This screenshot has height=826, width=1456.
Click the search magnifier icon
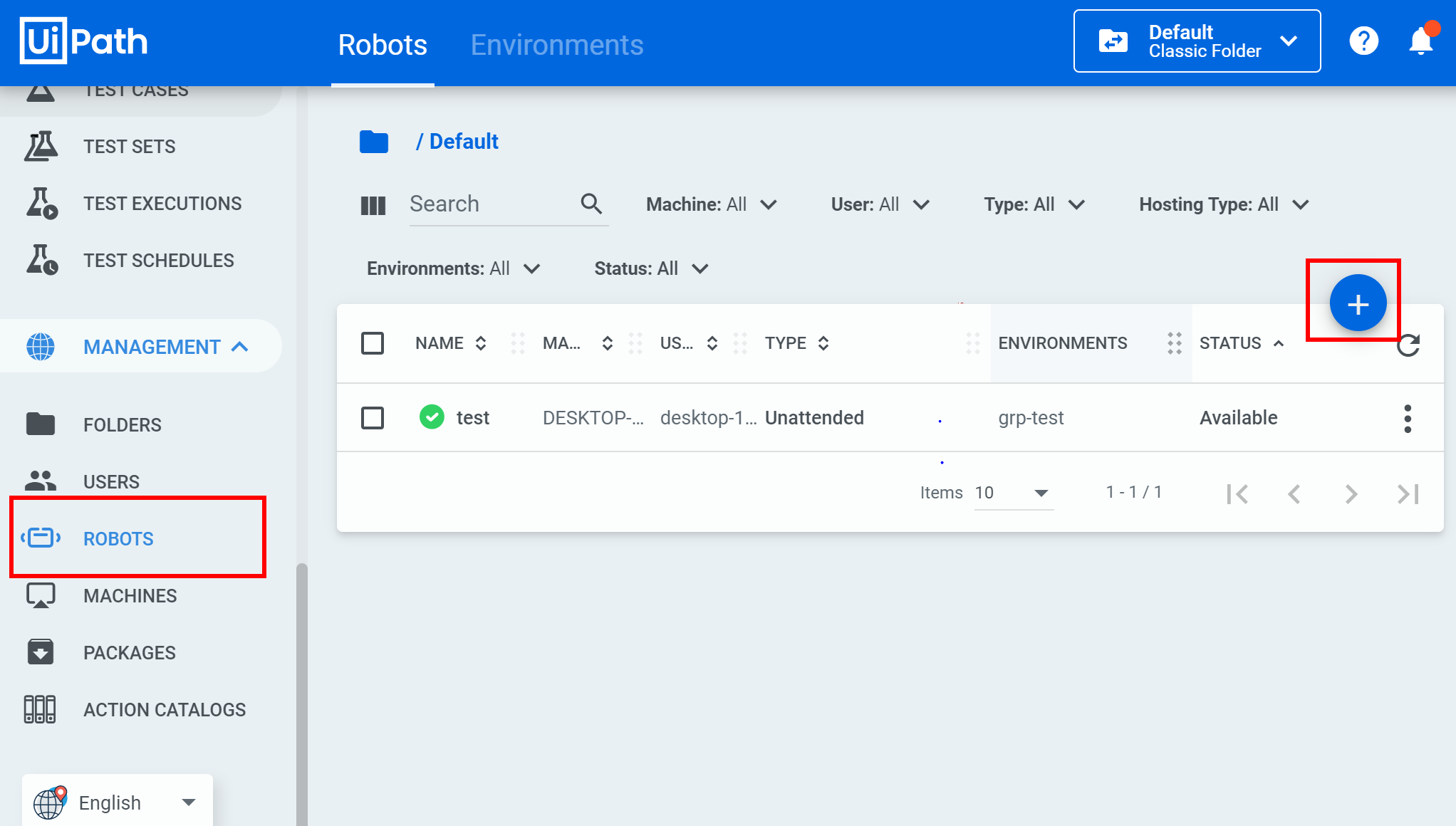[x=591, y=204]
